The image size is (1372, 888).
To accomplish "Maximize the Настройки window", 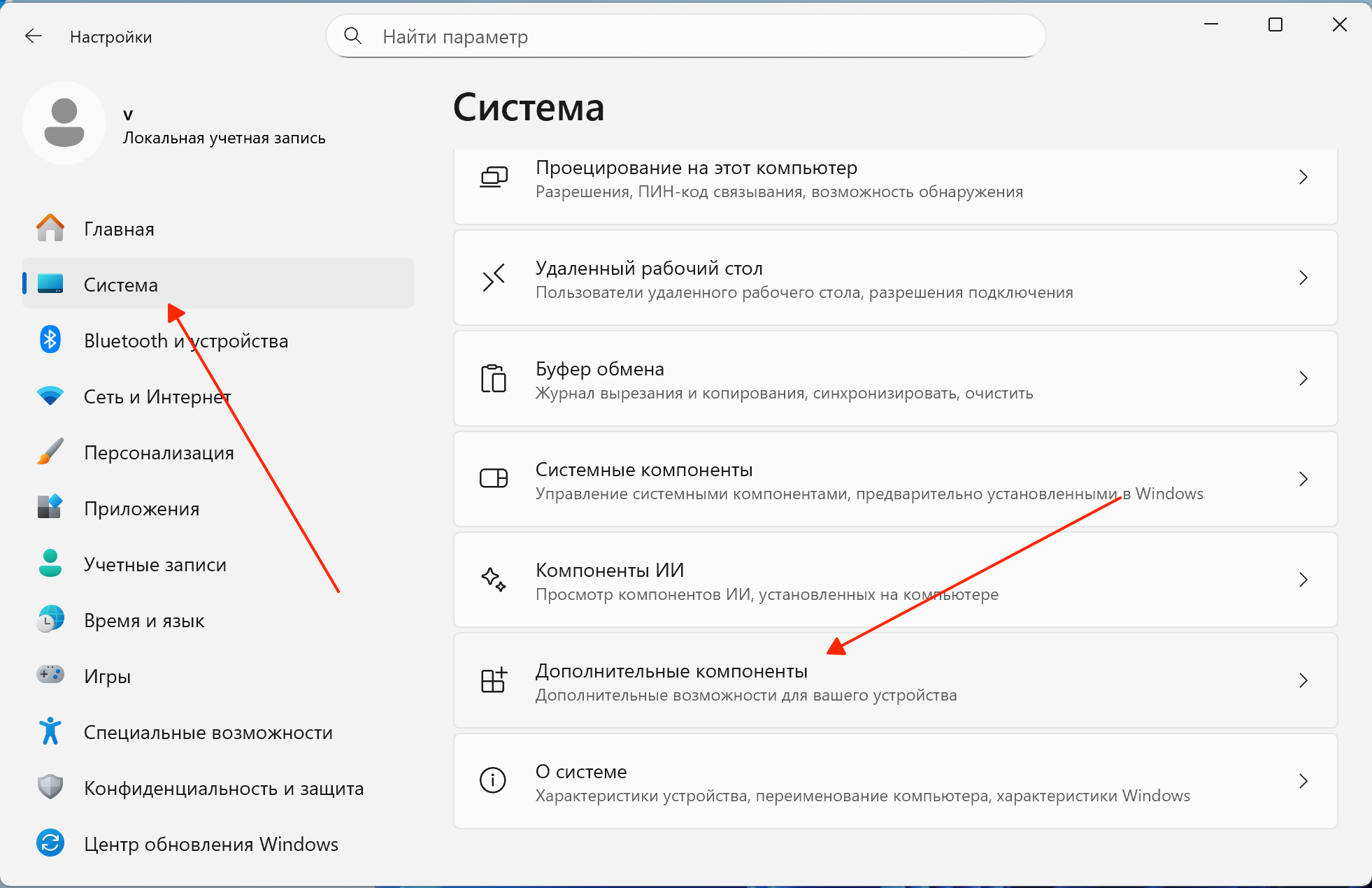I will coord(1275,24).
